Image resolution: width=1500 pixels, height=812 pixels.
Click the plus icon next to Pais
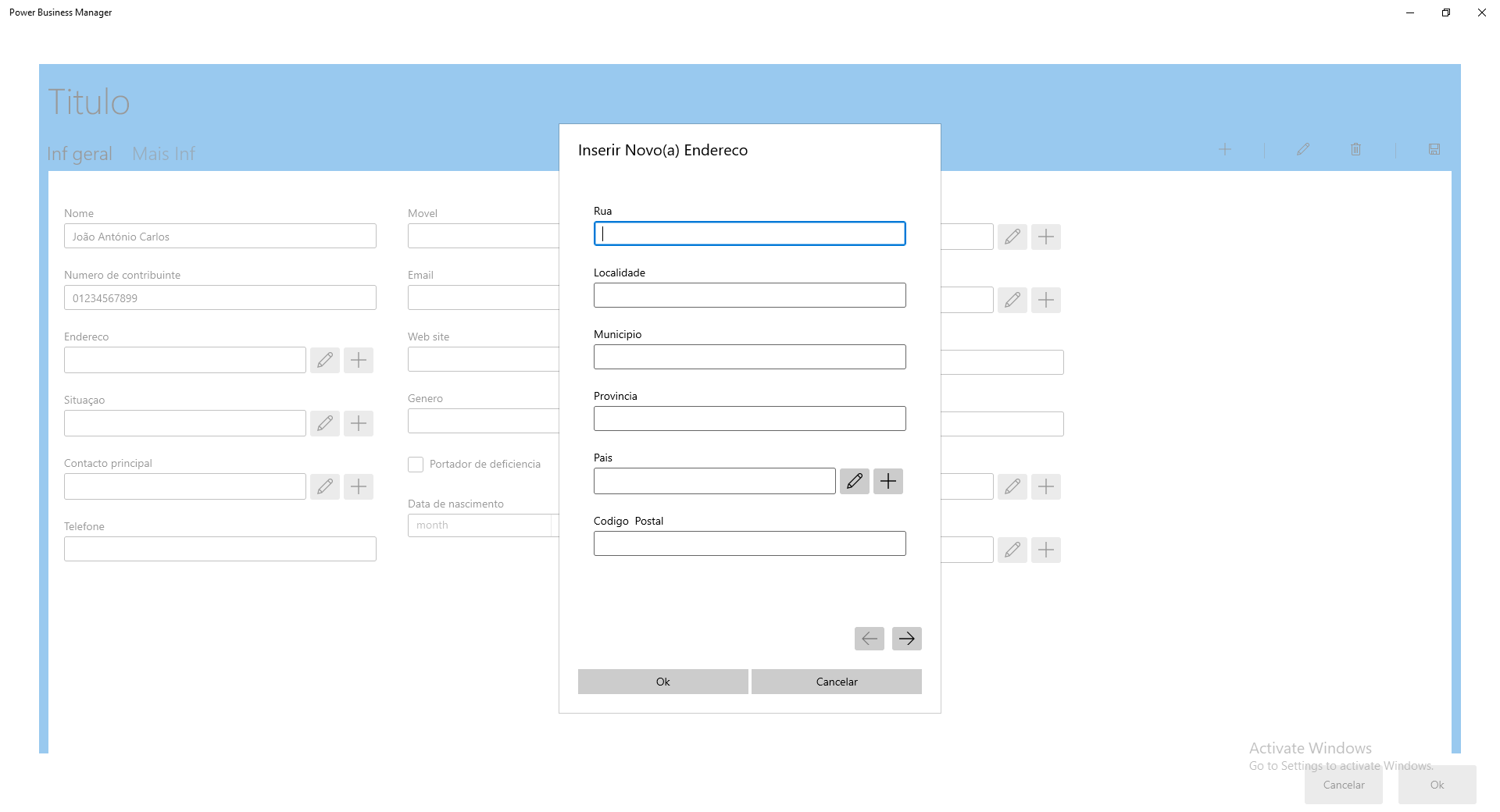click(888, 481)
